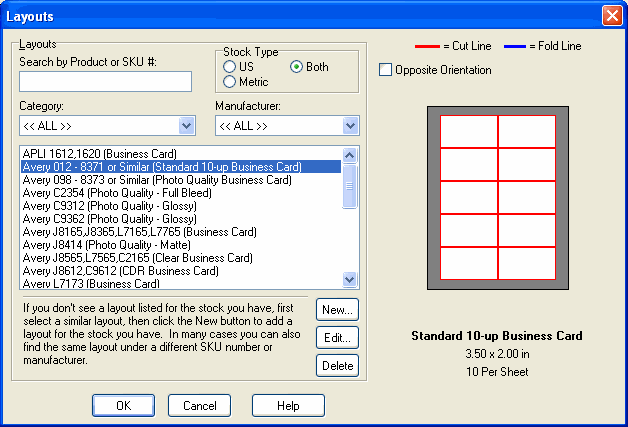Click the Delete button
628x427 pixels.
pos(337,366)
